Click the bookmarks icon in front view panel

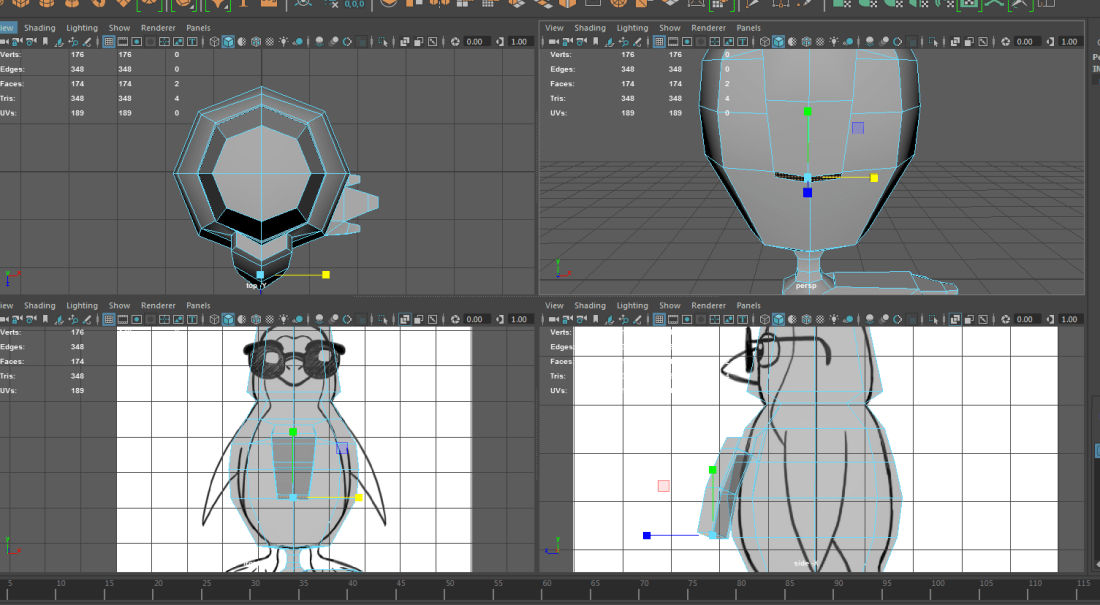click(46, 320)
